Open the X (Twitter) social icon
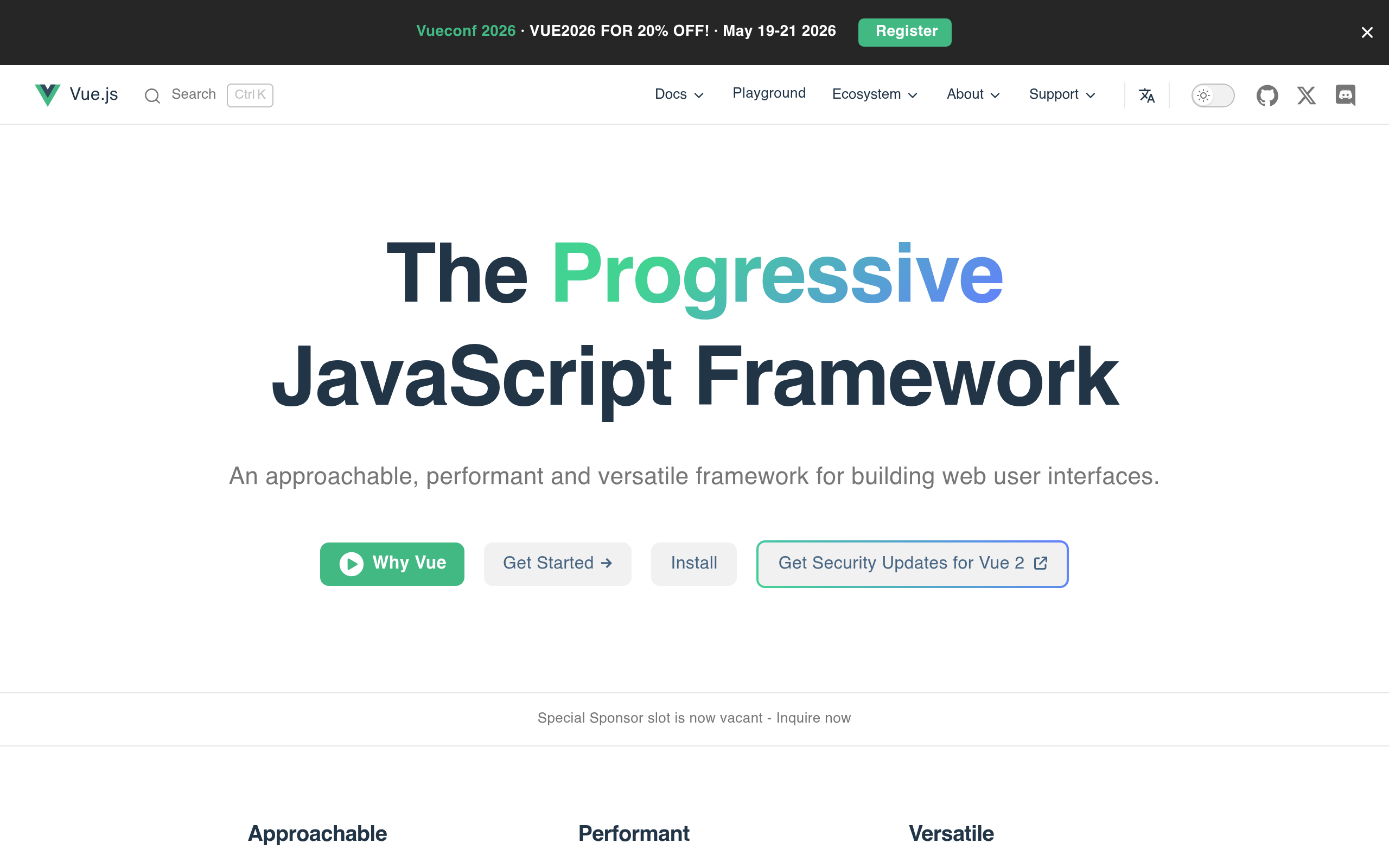 [x=1307, y=95]
